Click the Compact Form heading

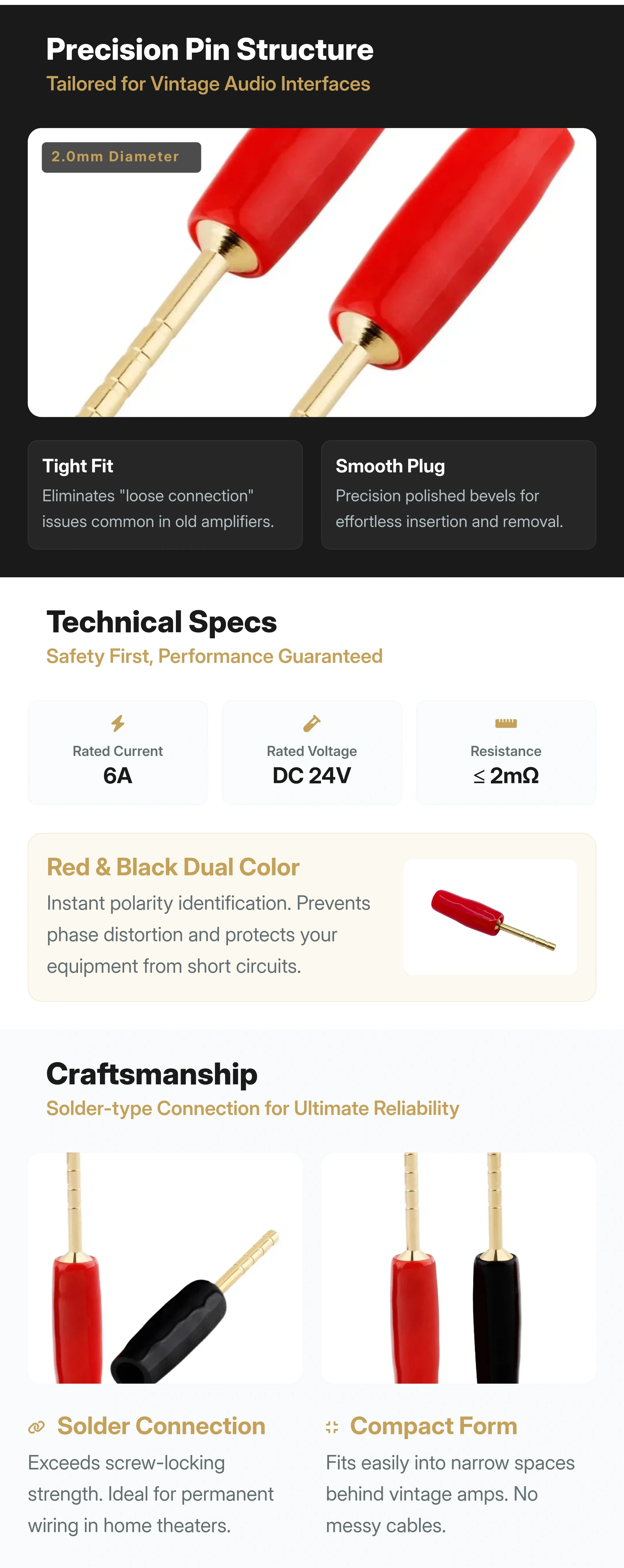click(x=434, y=1426)
